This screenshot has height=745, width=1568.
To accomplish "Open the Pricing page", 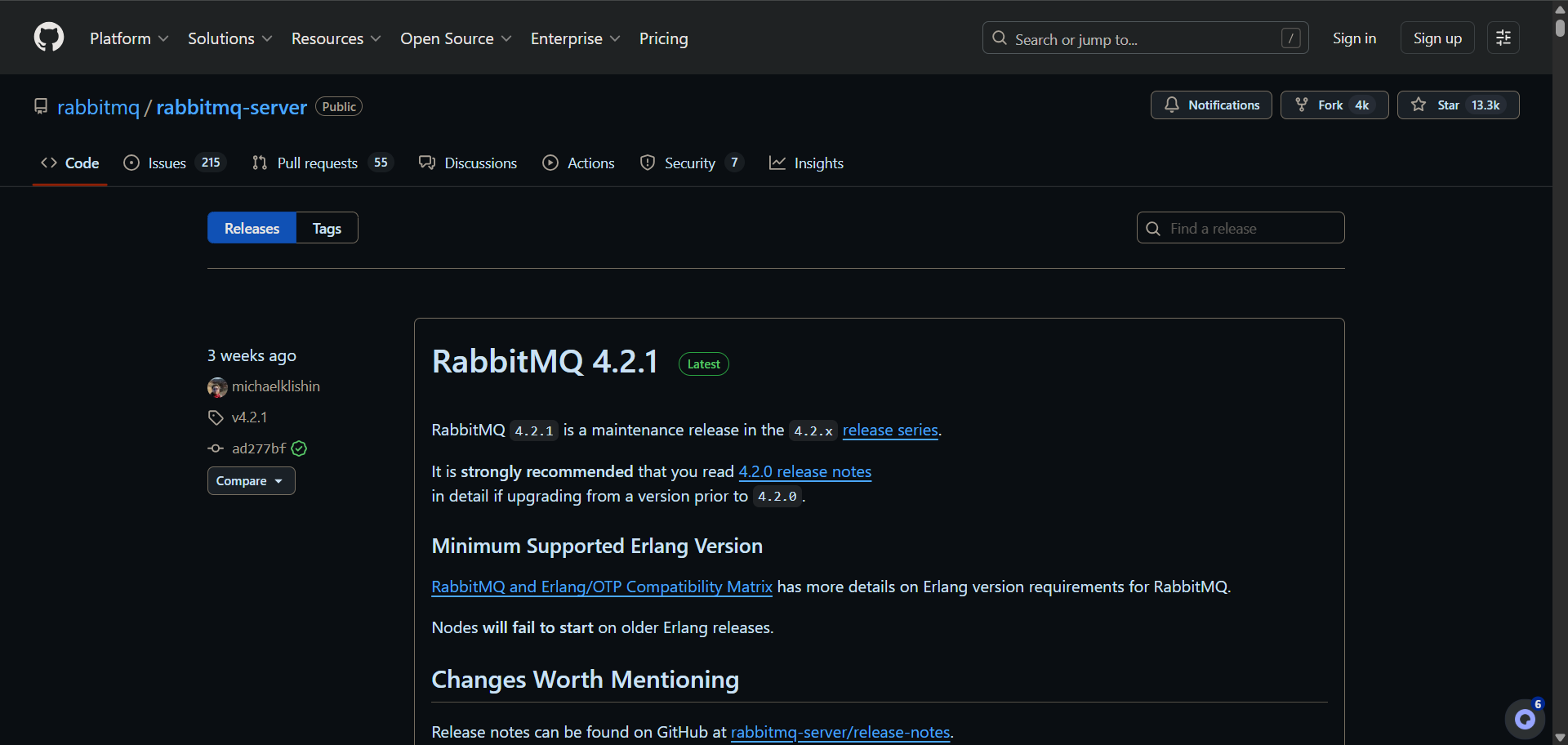I will [x=663, y=38].
